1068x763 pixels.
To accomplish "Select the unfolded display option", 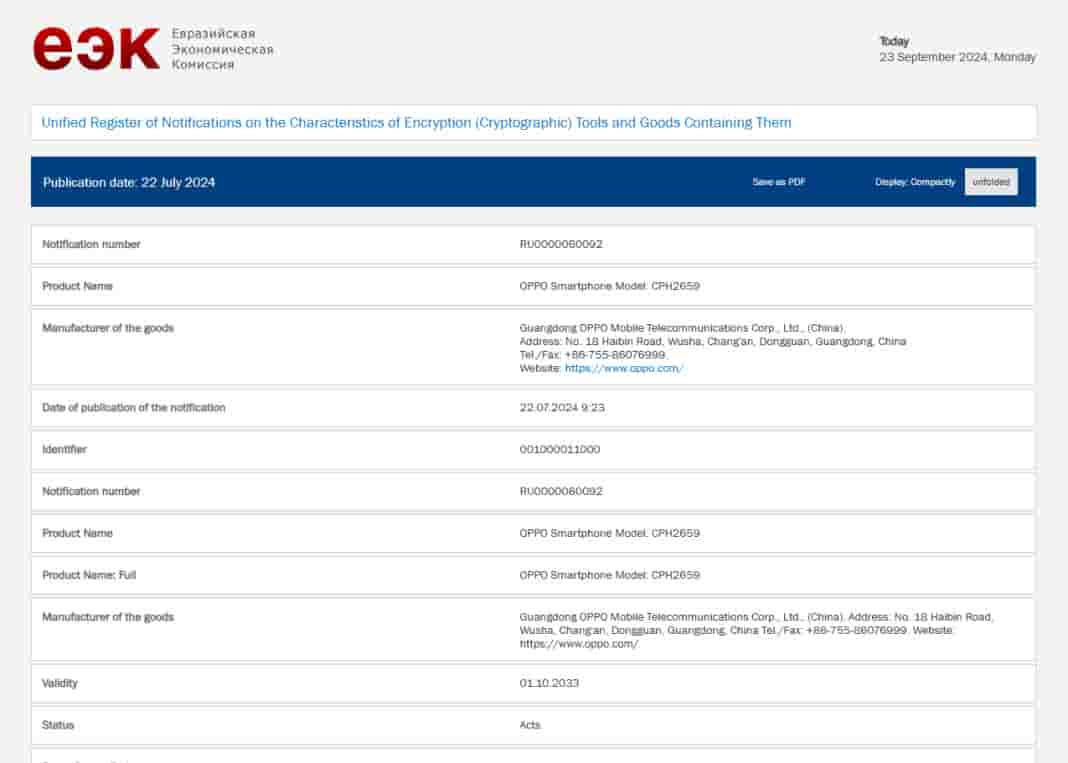I will pyautogui.click(x=991, y=182).
